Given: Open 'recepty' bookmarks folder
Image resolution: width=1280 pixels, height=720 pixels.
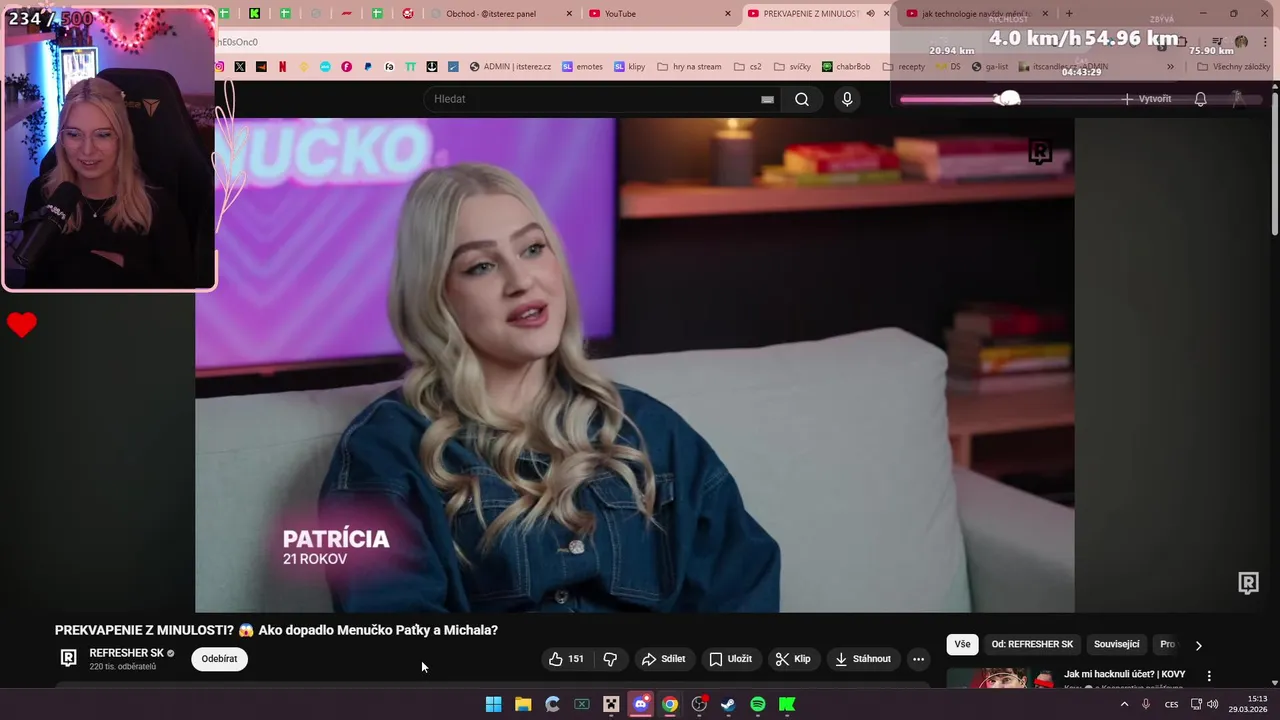Looking at the screenshot, I should pos(903,67).
